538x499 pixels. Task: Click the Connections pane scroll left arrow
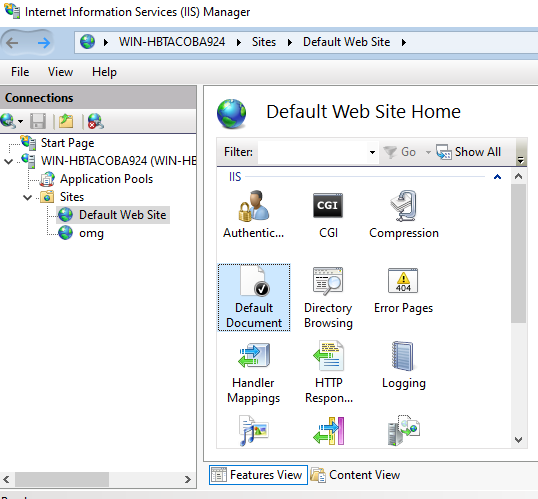pos(7,479)
